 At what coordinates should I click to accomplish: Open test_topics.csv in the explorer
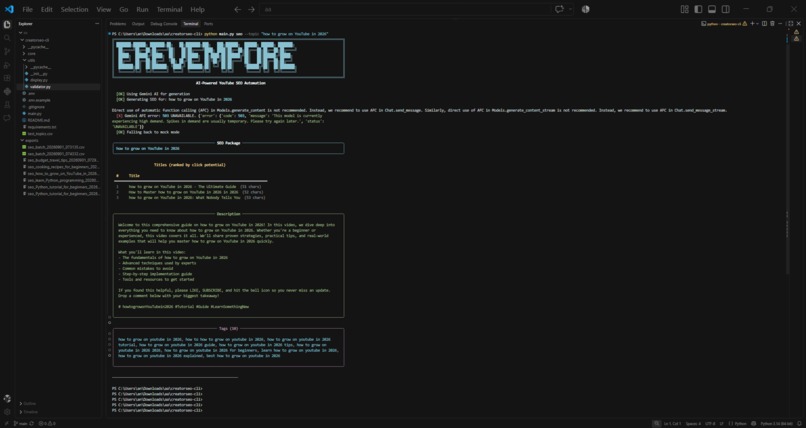coord(40,134)
